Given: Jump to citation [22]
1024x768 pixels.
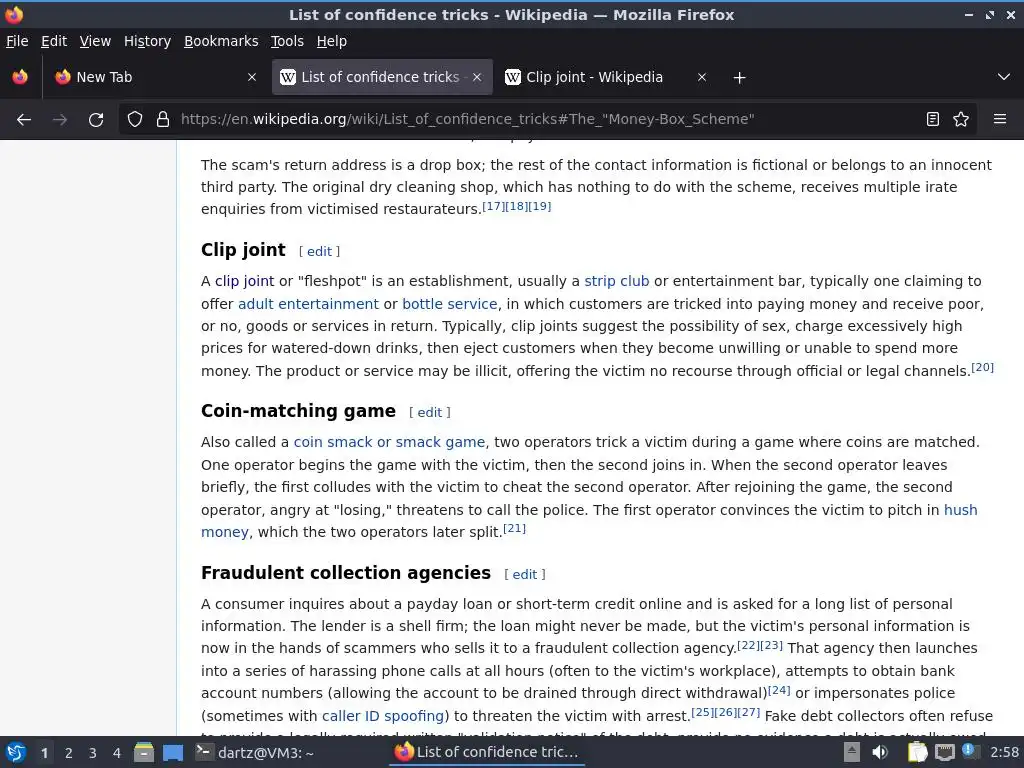Looking at the screenshot, I should (x=748, y=645).
